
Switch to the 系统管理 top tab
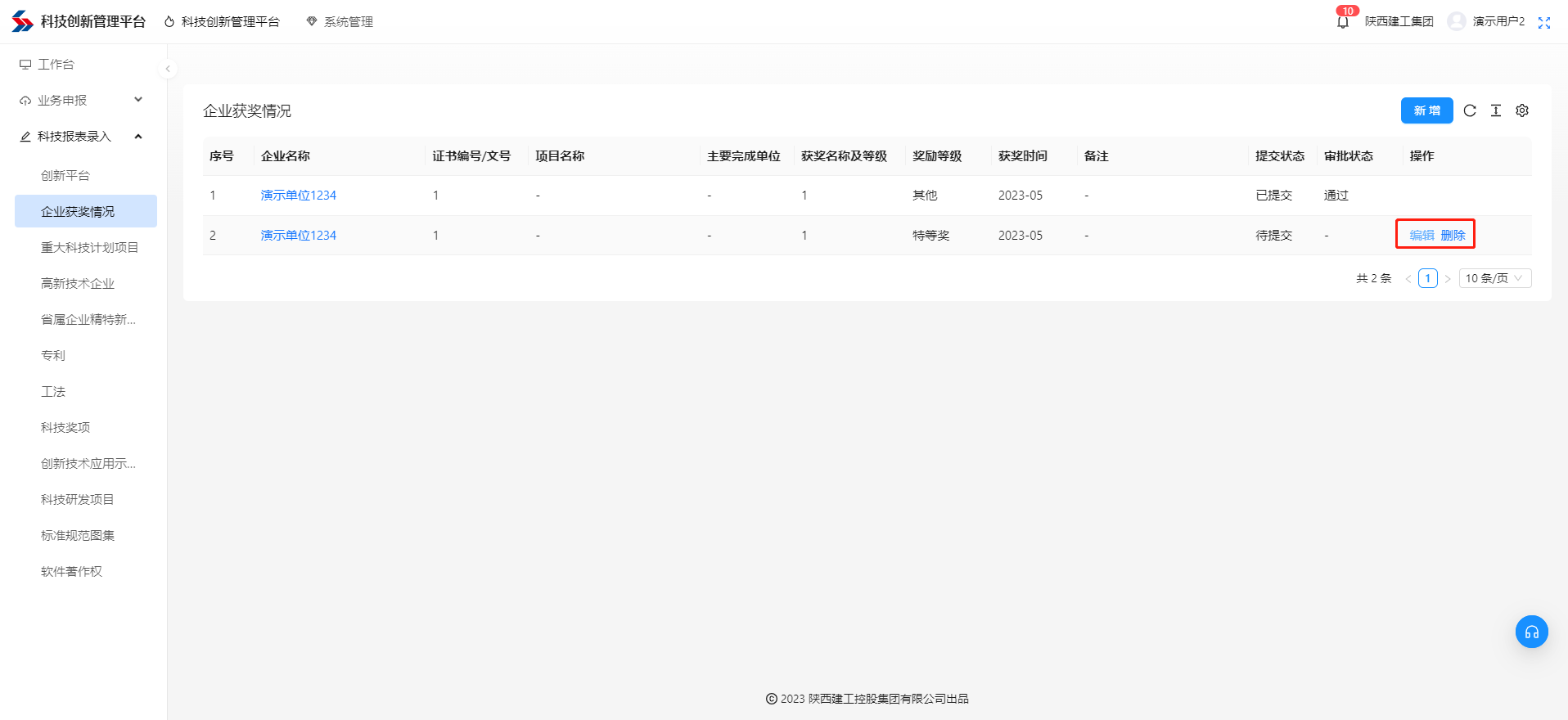[340, 22]
